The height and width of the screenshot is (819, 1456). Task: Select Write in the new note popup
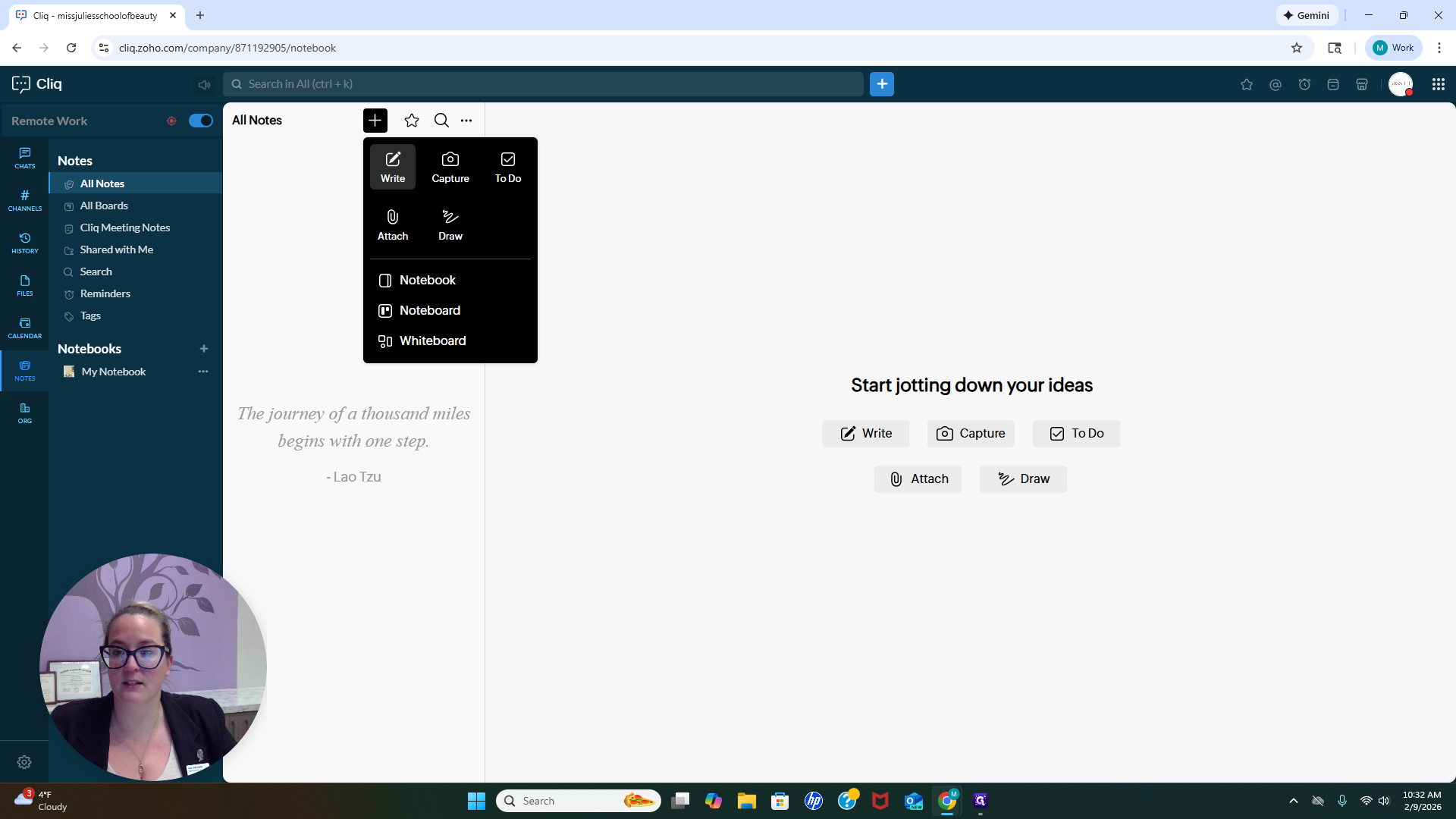tap(393, 167)
